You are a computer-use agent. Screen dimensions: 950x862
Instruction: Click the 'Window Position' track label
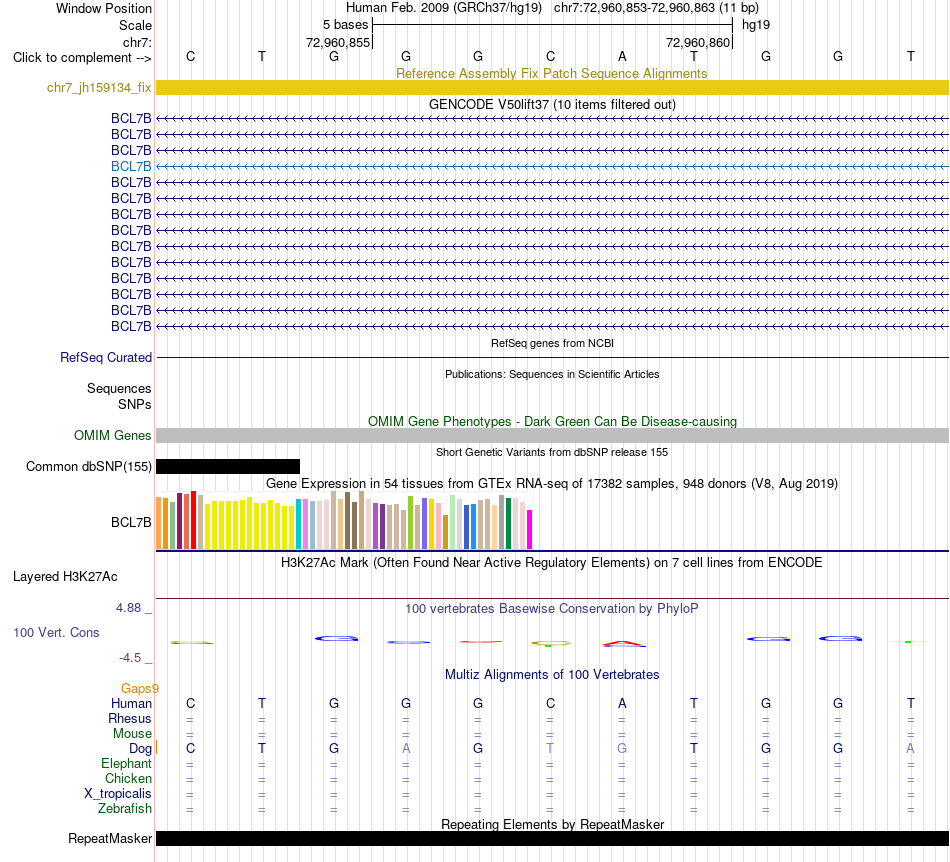[x=104, y=8]
